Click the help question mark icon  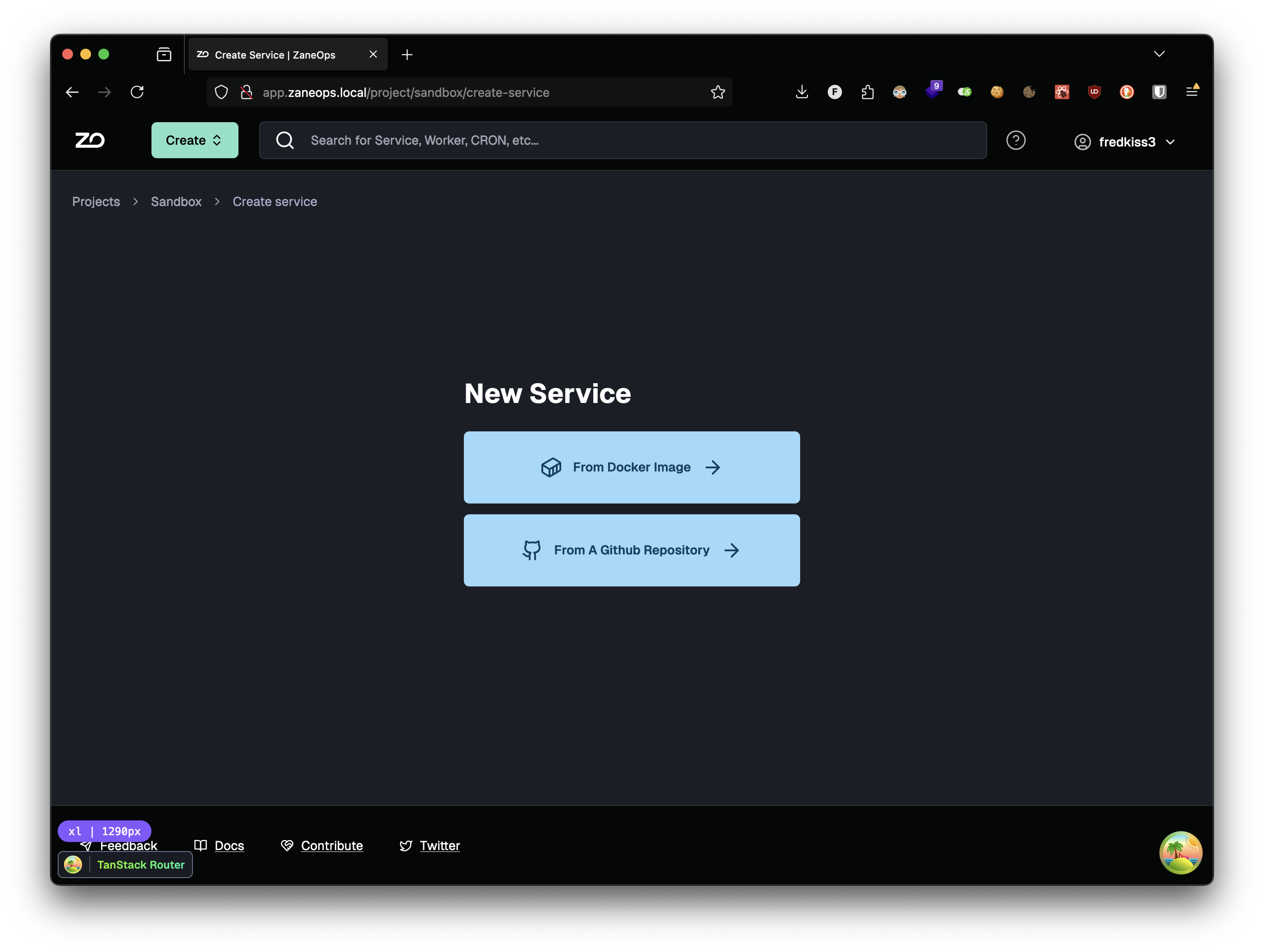point(1016,140)
